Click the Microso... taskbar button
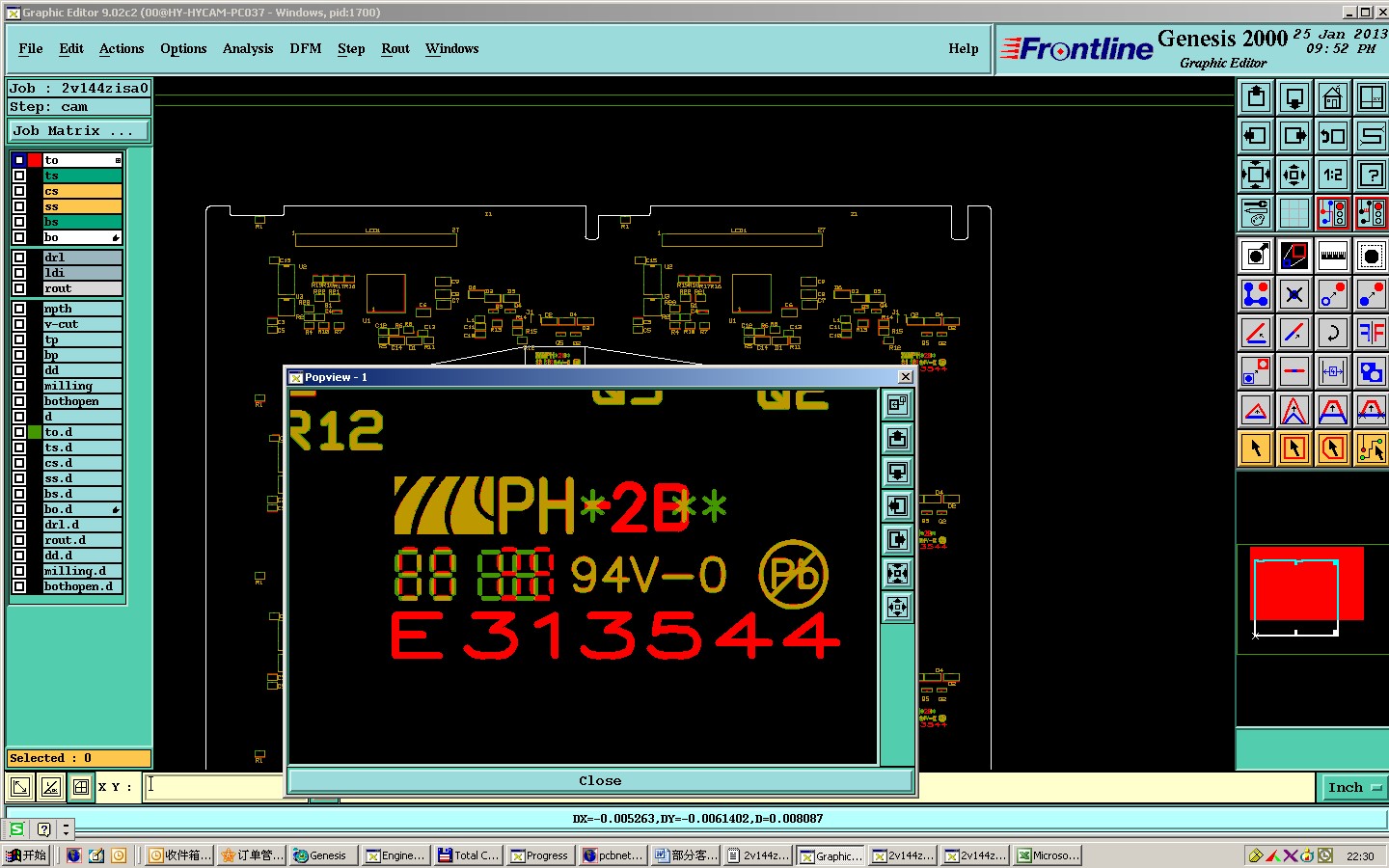 tap(1049, 855)
